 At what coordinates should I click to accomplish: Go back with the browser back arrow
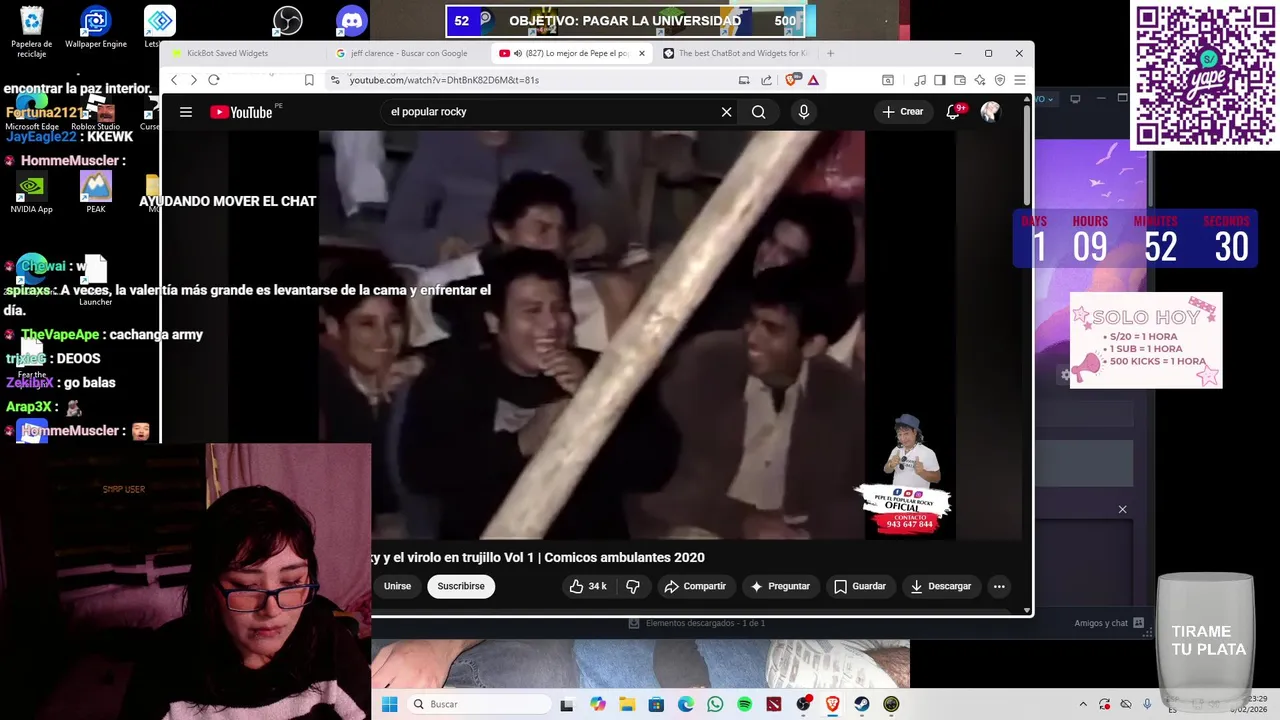[x=174, y=80]
